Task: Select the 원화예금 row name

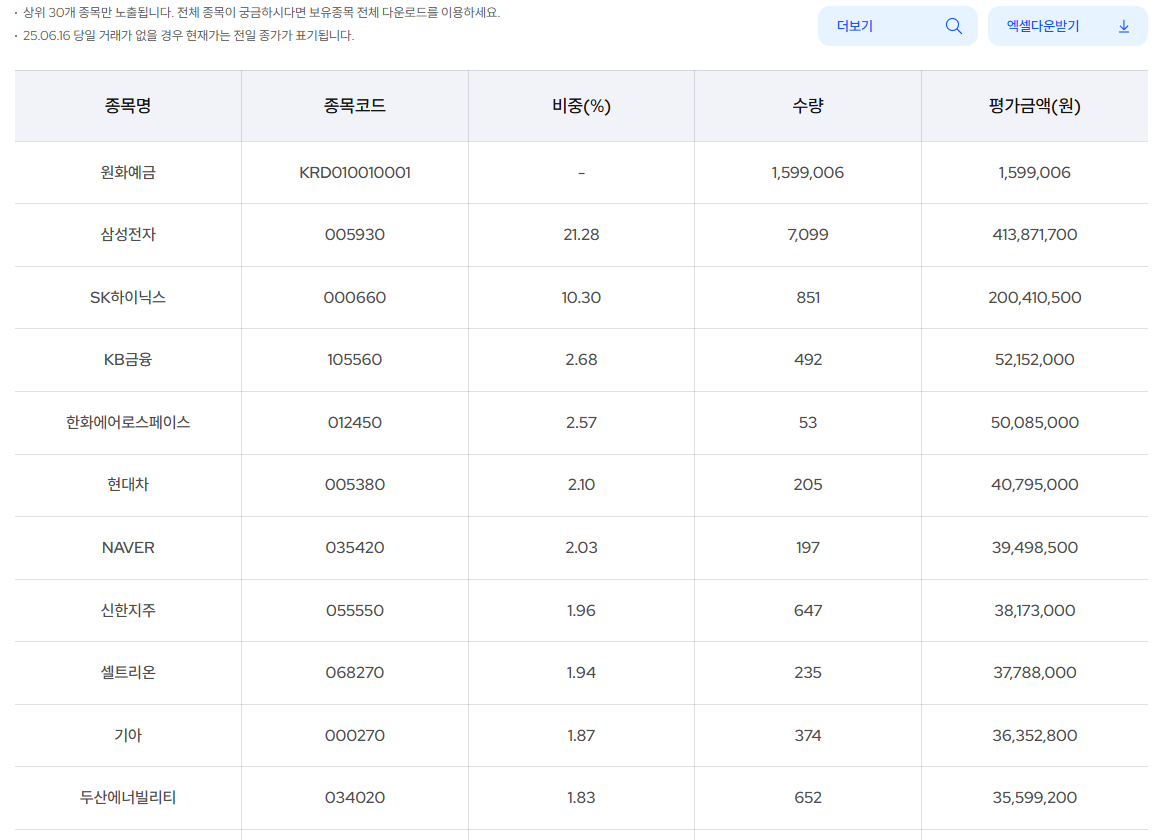Action: pos(128,173)
